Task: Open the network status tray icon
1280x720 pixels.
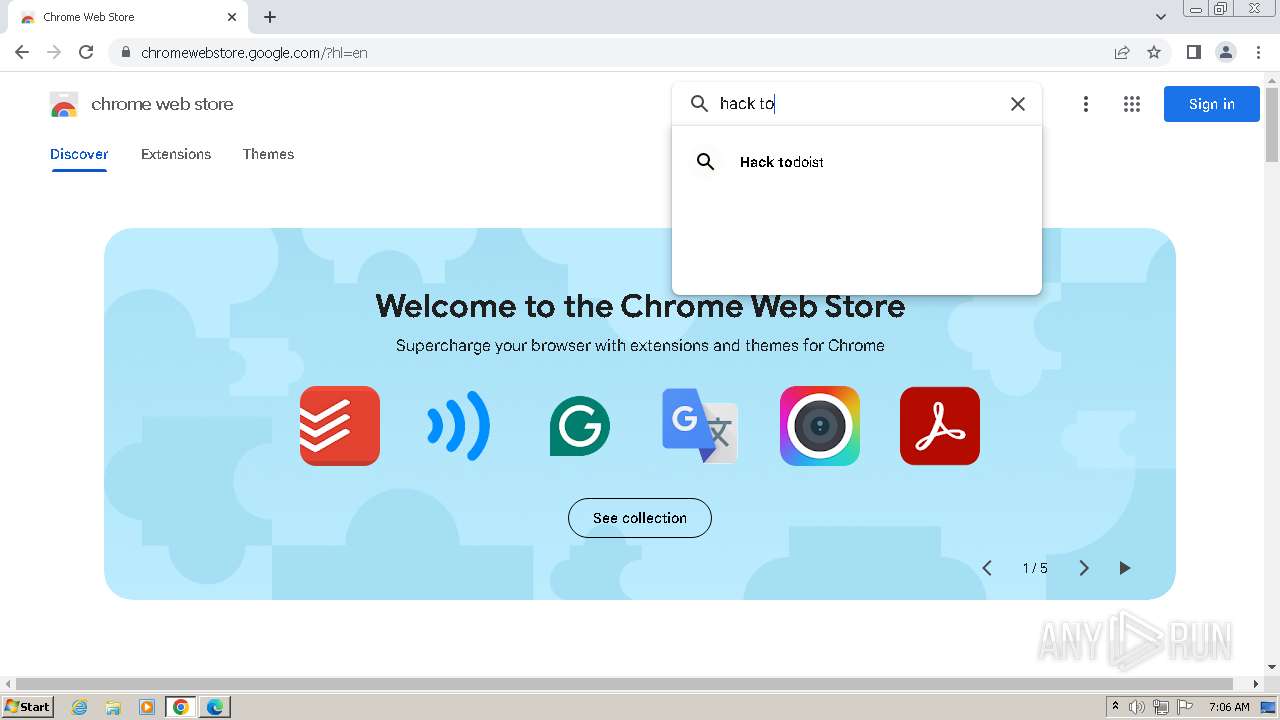Action: point(1161,707)
